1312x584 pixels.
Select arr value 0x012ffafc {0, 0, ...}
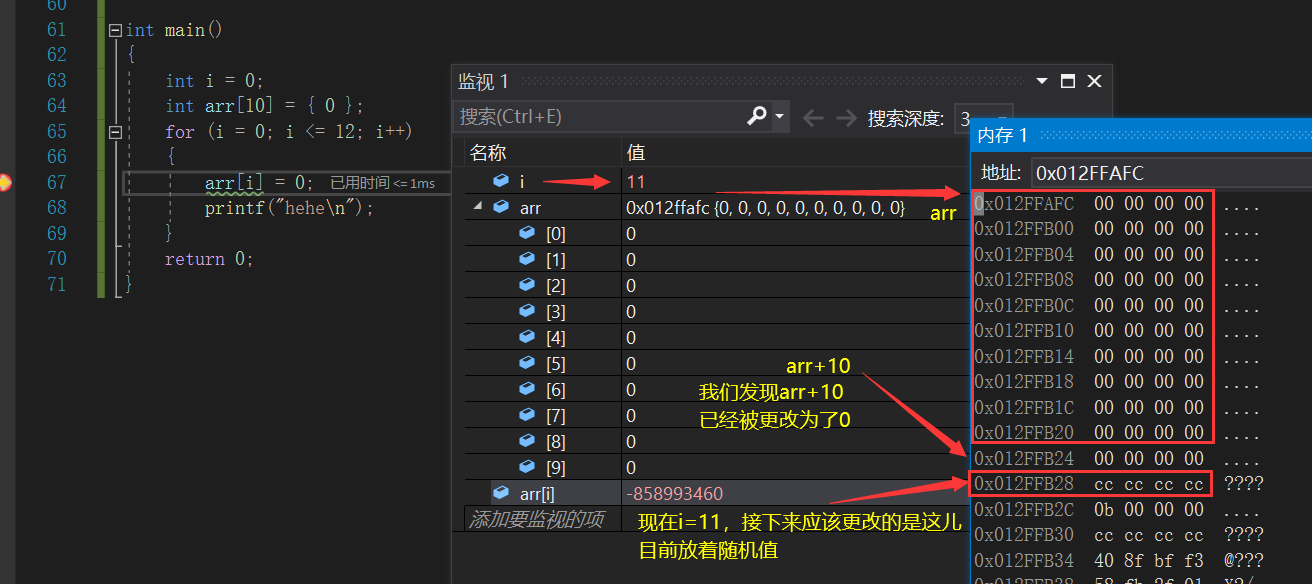[x=765, y=207]
